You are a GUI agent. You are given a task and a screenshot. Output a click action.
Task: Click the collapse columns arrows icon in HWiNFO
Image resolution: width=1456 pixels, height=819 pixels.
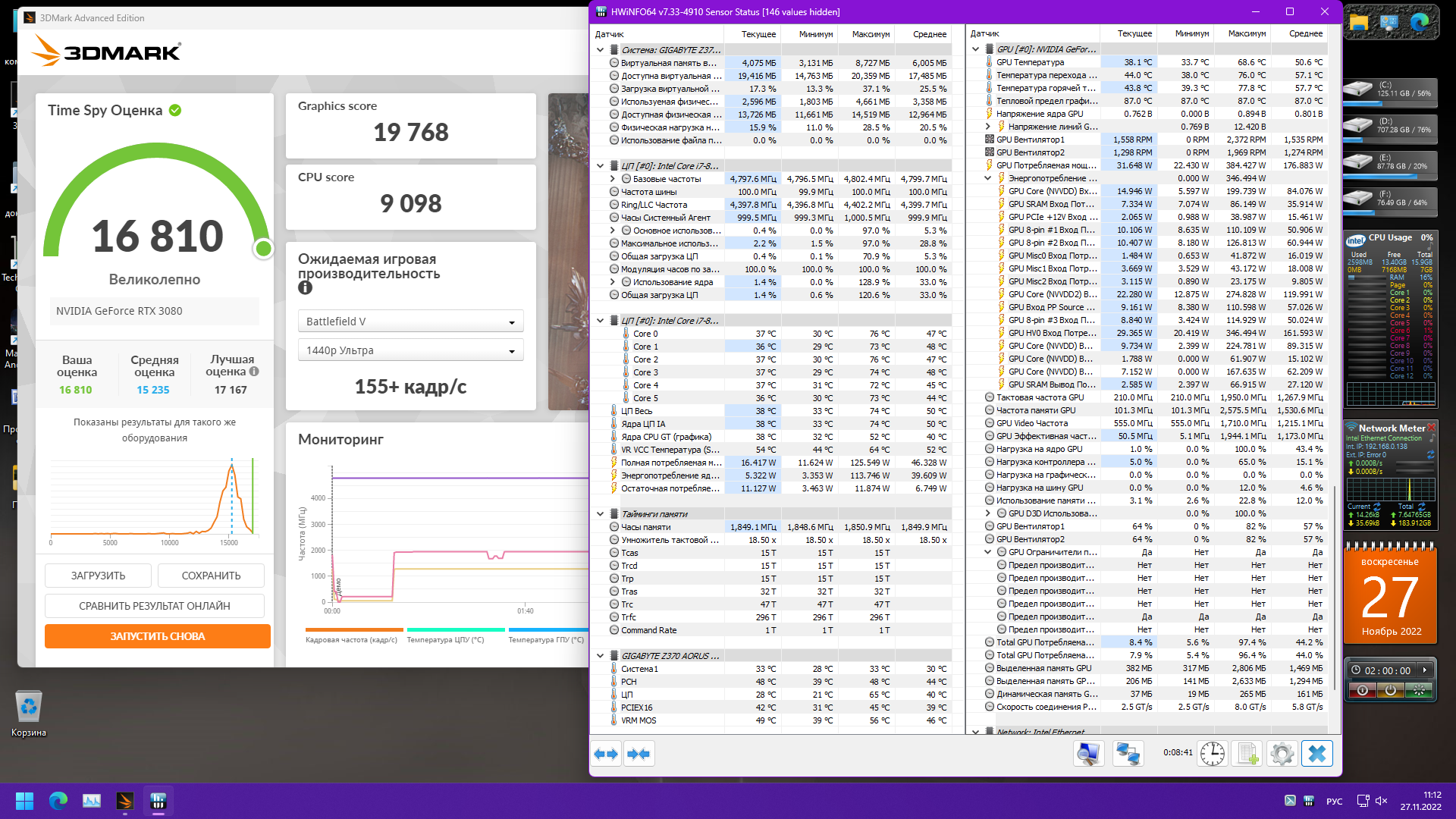point(639,754)
